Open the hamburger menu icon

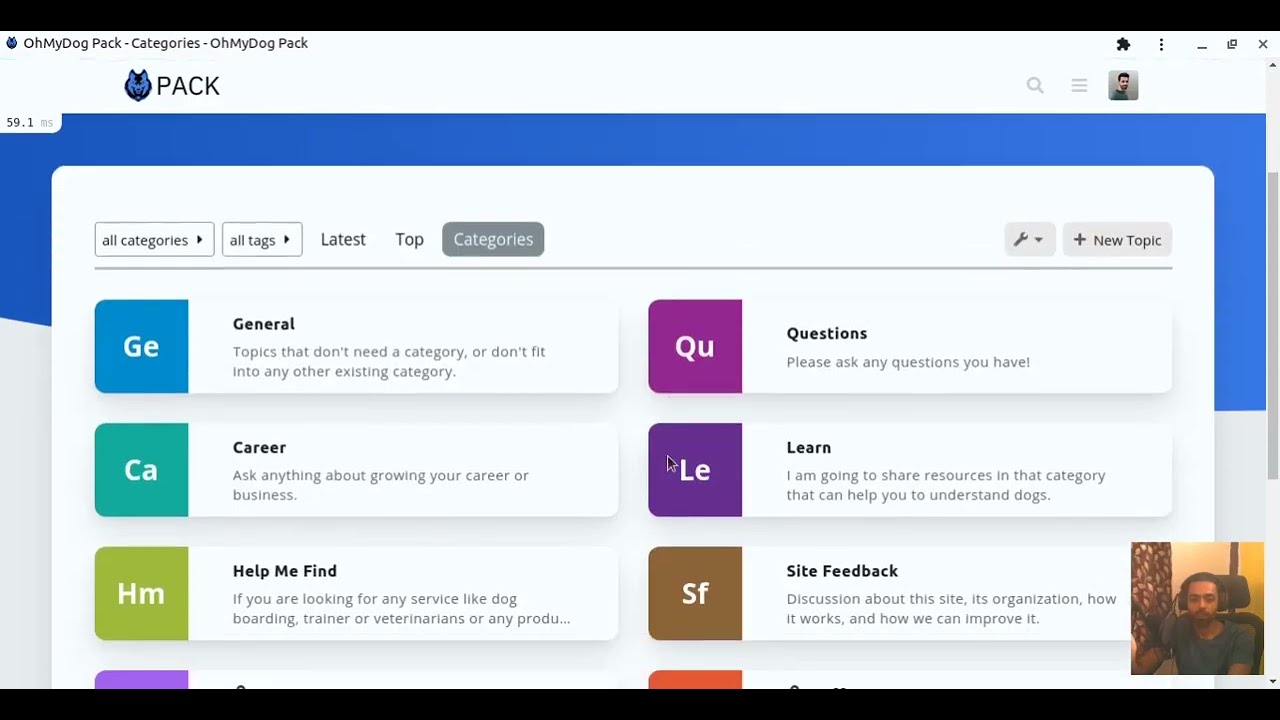(1079, 86)
